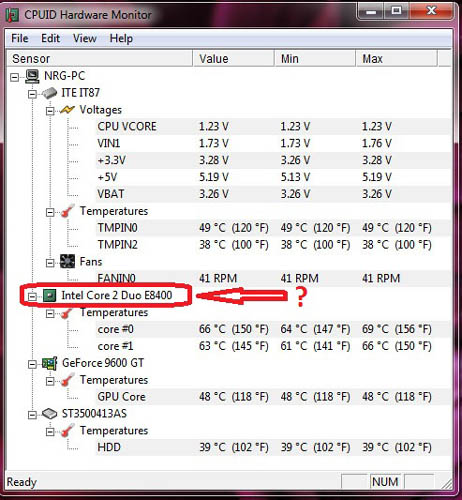This screenshot has width=462, height=500.
Task: Click core #1 min value 61 °C
Action: point(315,346)
